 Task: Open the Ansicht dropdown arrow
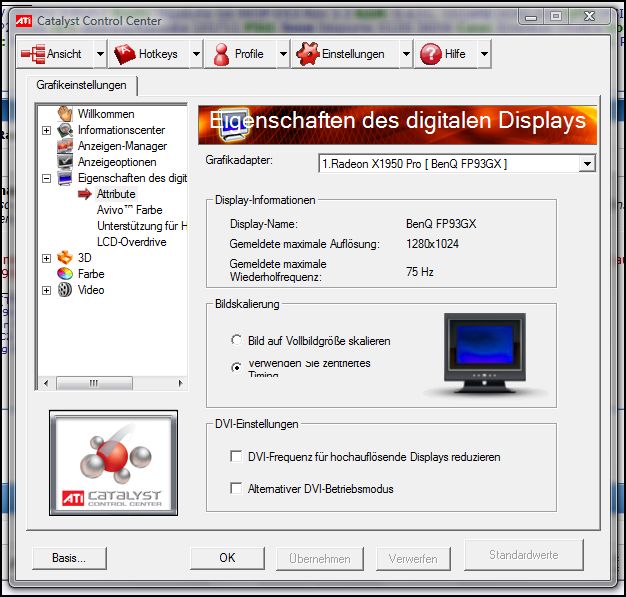pos(100,54)
